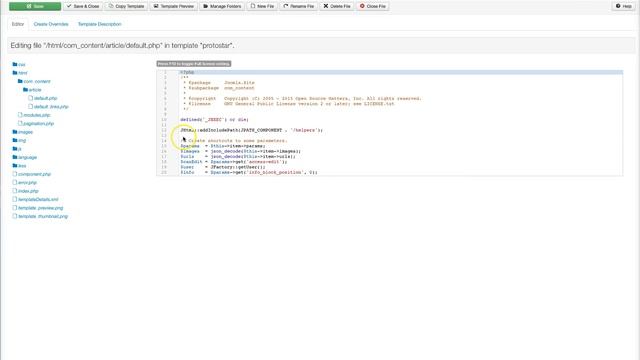This screenshot has height=360, width=640.
Task: Expand the css folder
Action: click(x=19, y=64)
